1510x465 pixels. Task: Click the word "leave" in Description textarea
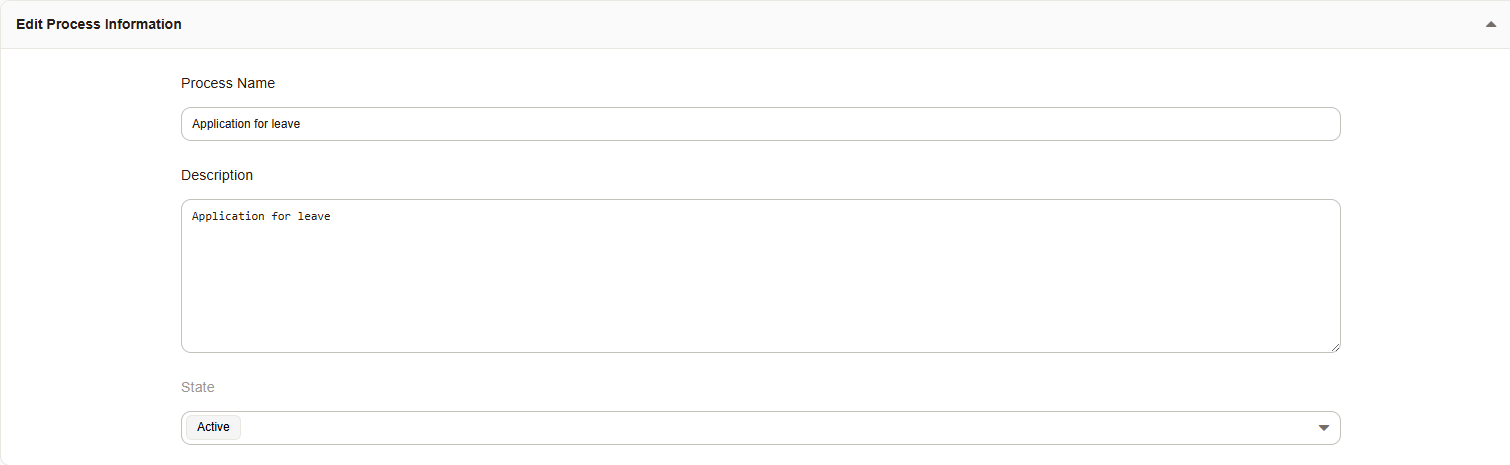[x=314, y=216]
